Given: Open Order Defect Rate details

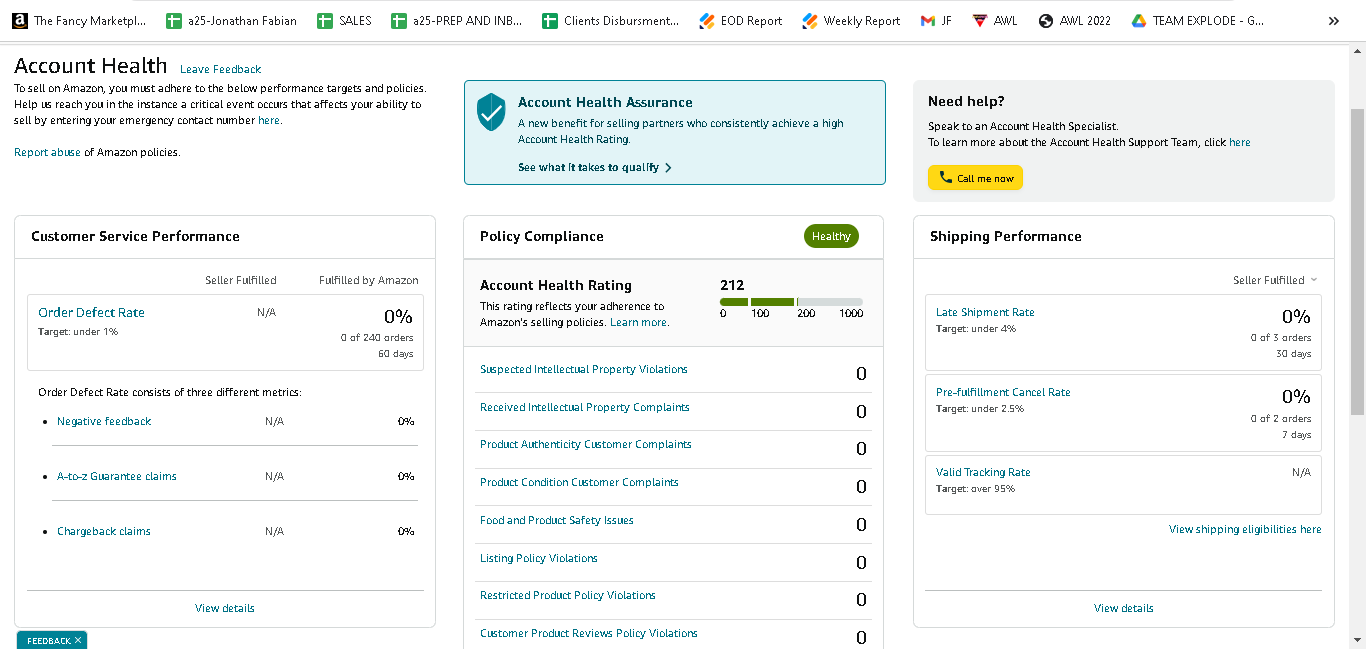Looking at the screenshot, I should [x=91, y=312].
